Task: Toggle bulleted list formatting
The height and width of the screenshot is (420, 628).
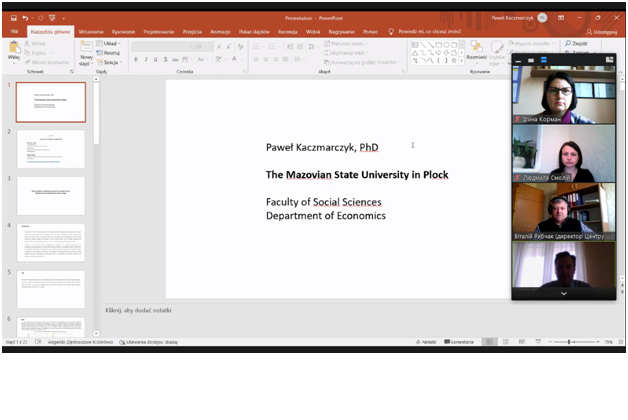Action: [258, 47]
